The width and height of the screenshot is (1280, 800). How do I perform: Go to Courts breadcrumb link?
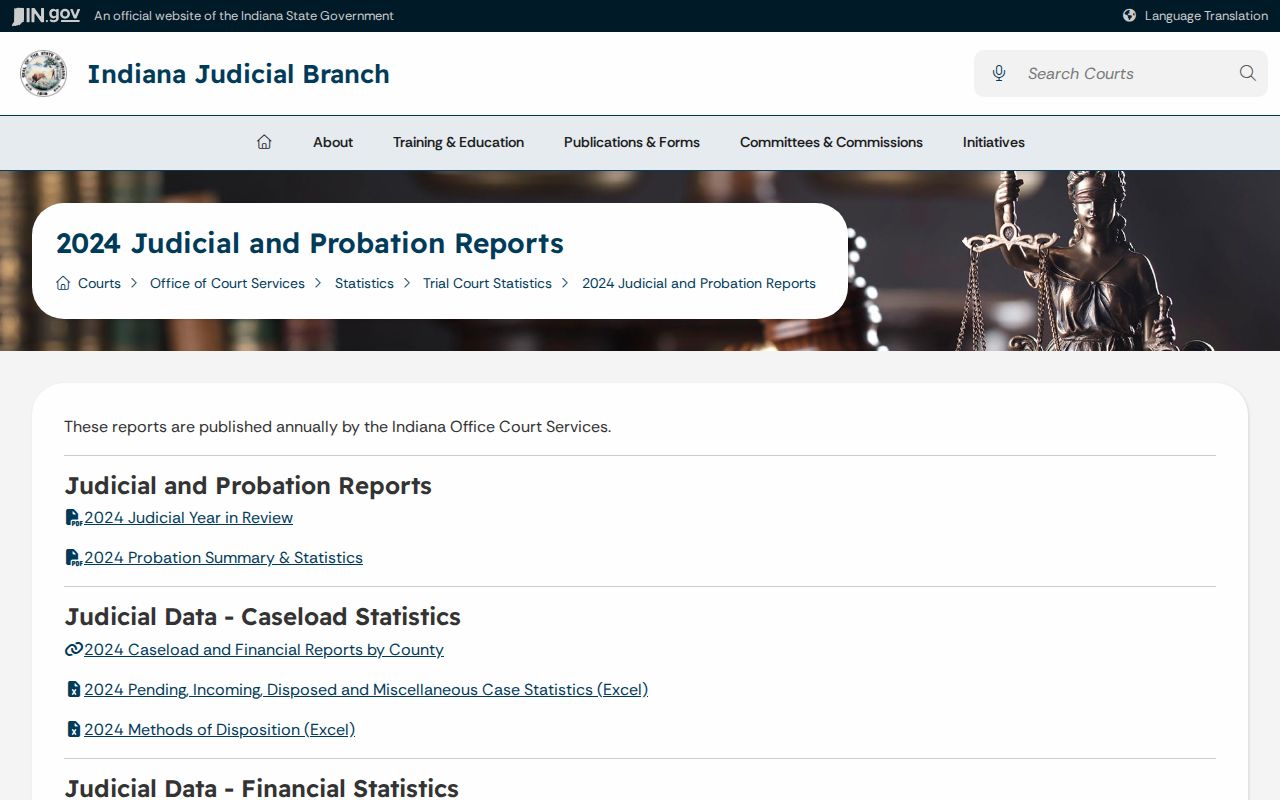tap(99, 283)
